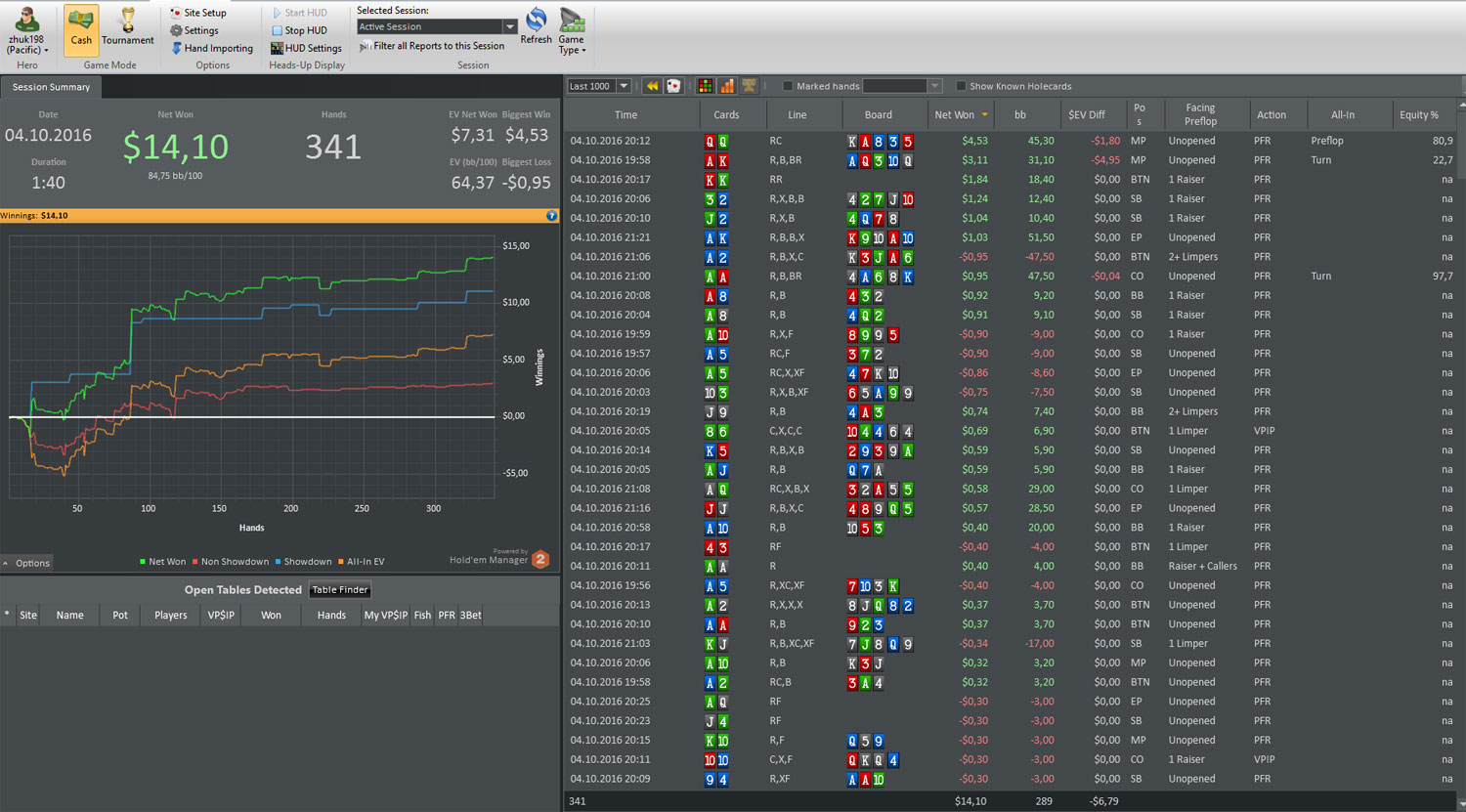The height and width of the screenshot is (812, 1466).
Task: Click the graph help question mark icon
Action: tap(551, 216)
